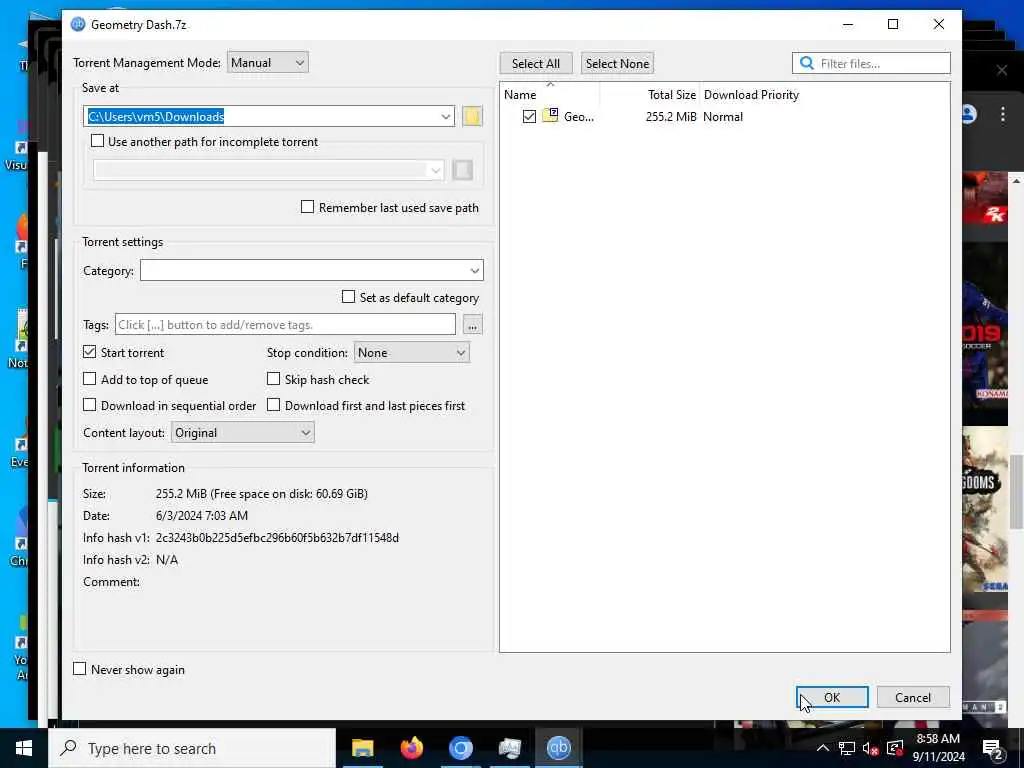Check Set as default category

[348, 297]
